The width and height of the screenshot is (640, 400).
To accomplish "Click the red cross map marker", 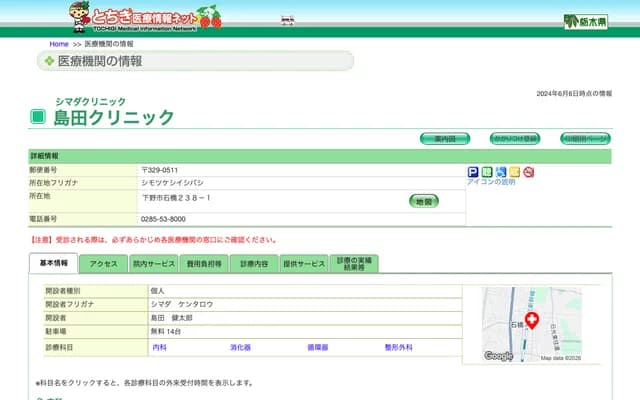I will [x=532, y=320].
